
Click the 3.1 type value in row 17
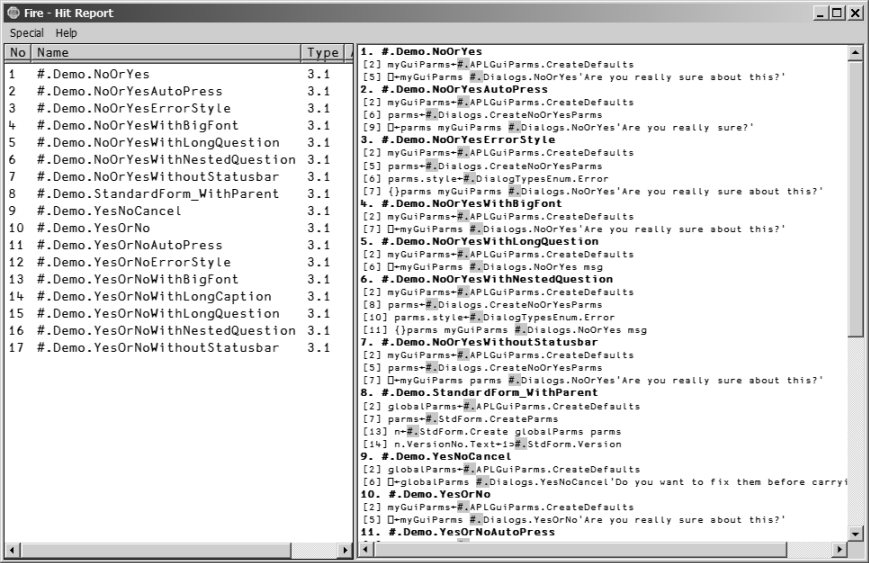coord(319,348)
